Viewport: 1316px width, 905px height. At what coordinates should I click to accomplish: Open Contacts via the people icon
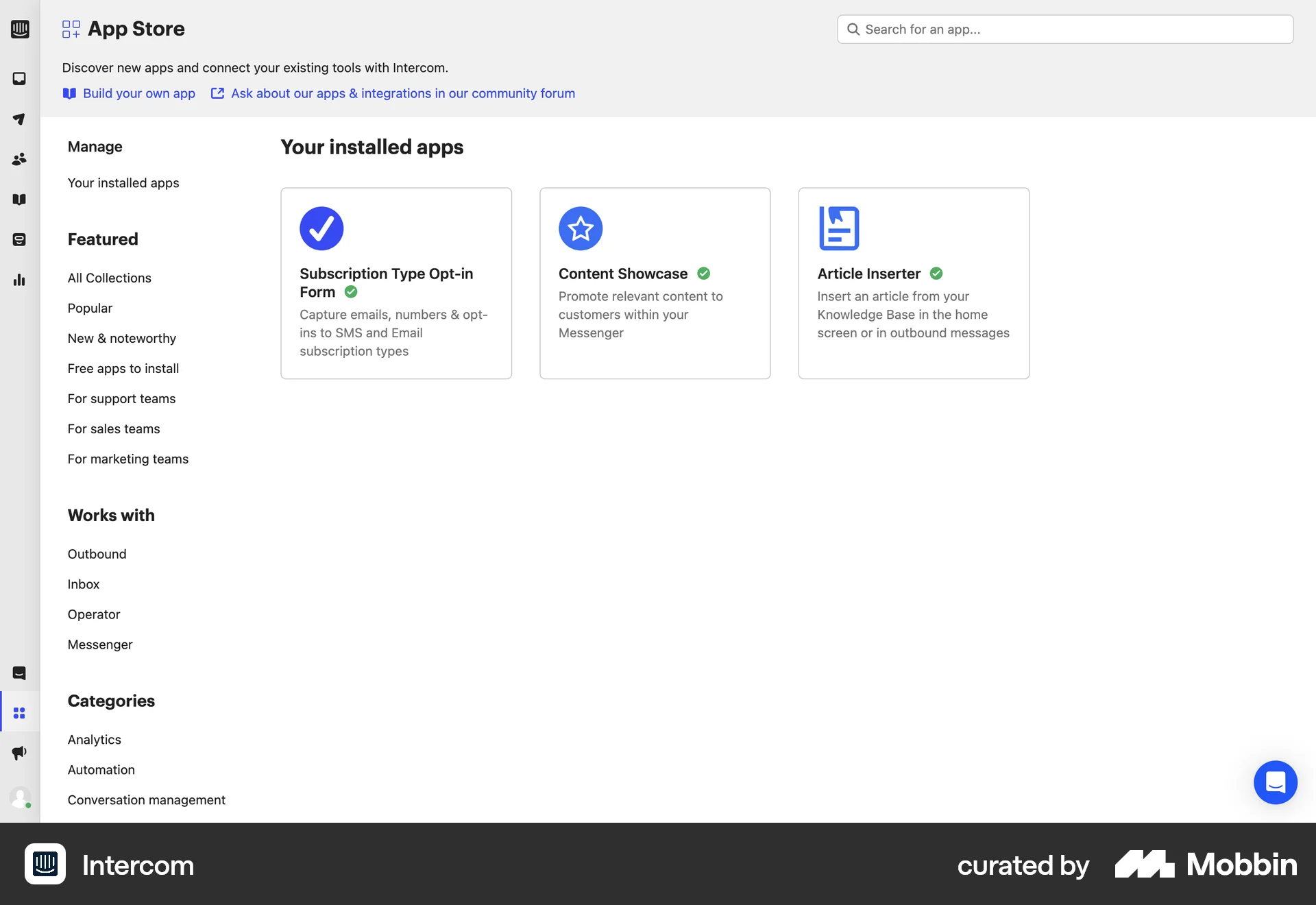tap(20, 159)
